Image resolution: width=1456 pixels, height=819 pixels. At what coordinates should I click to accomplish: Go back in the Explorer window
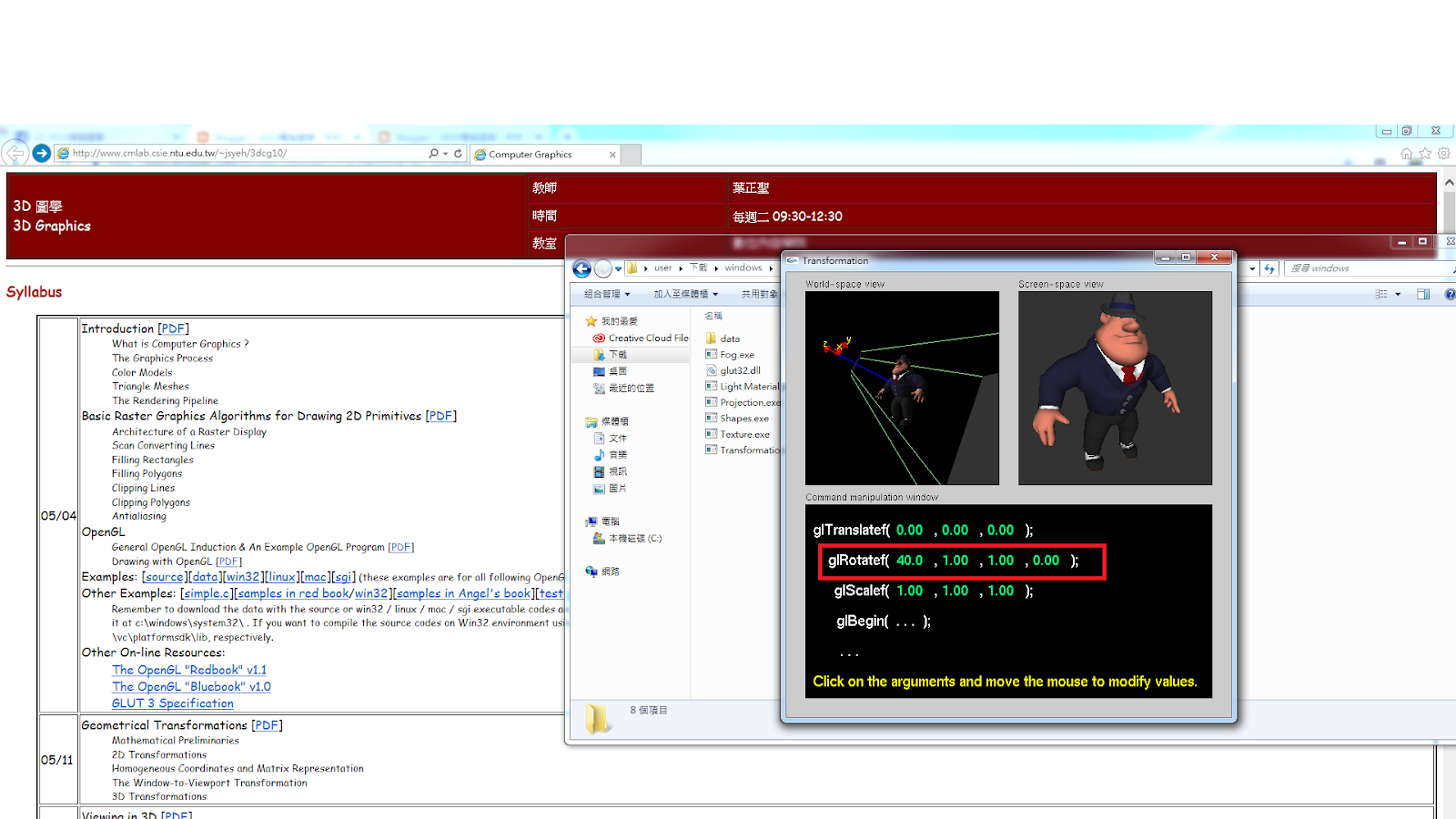581,268
